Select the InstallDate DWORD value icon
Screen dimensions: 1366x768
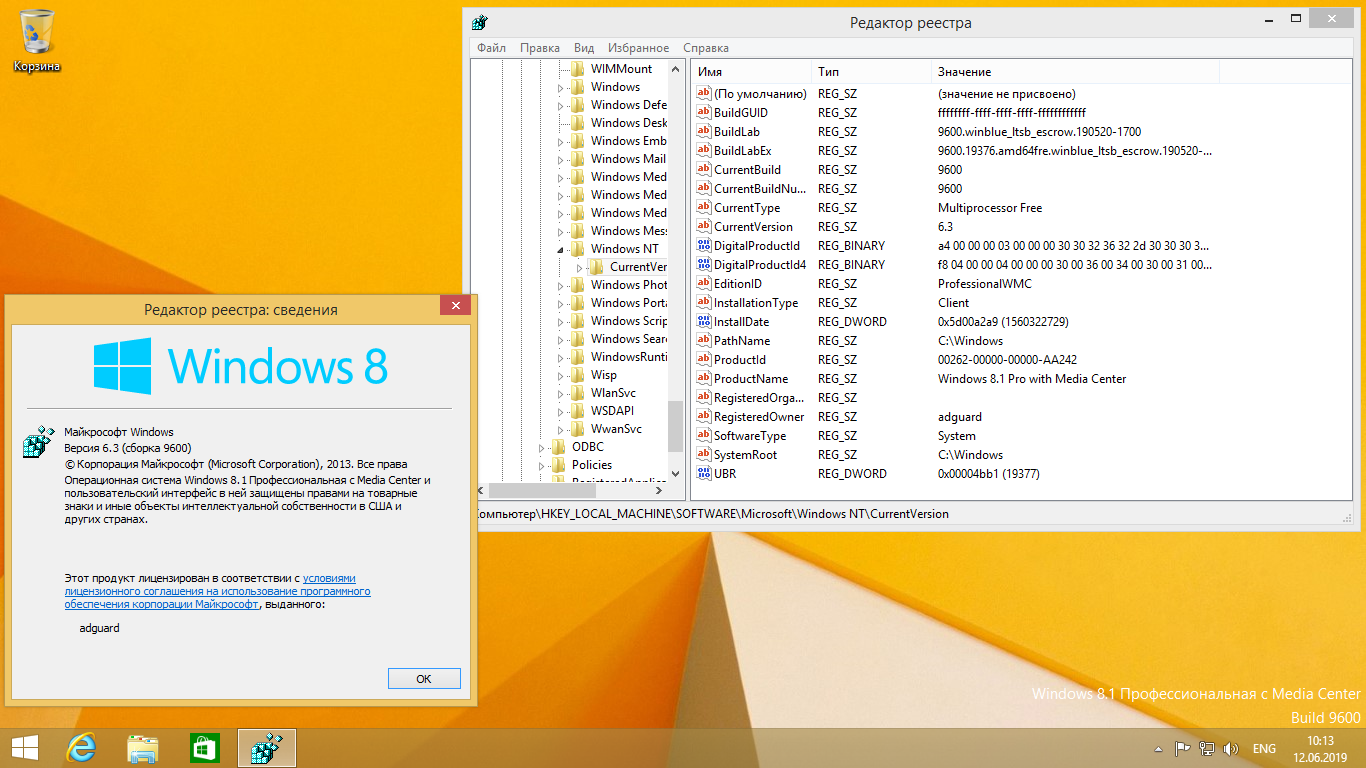pos(704,322)
